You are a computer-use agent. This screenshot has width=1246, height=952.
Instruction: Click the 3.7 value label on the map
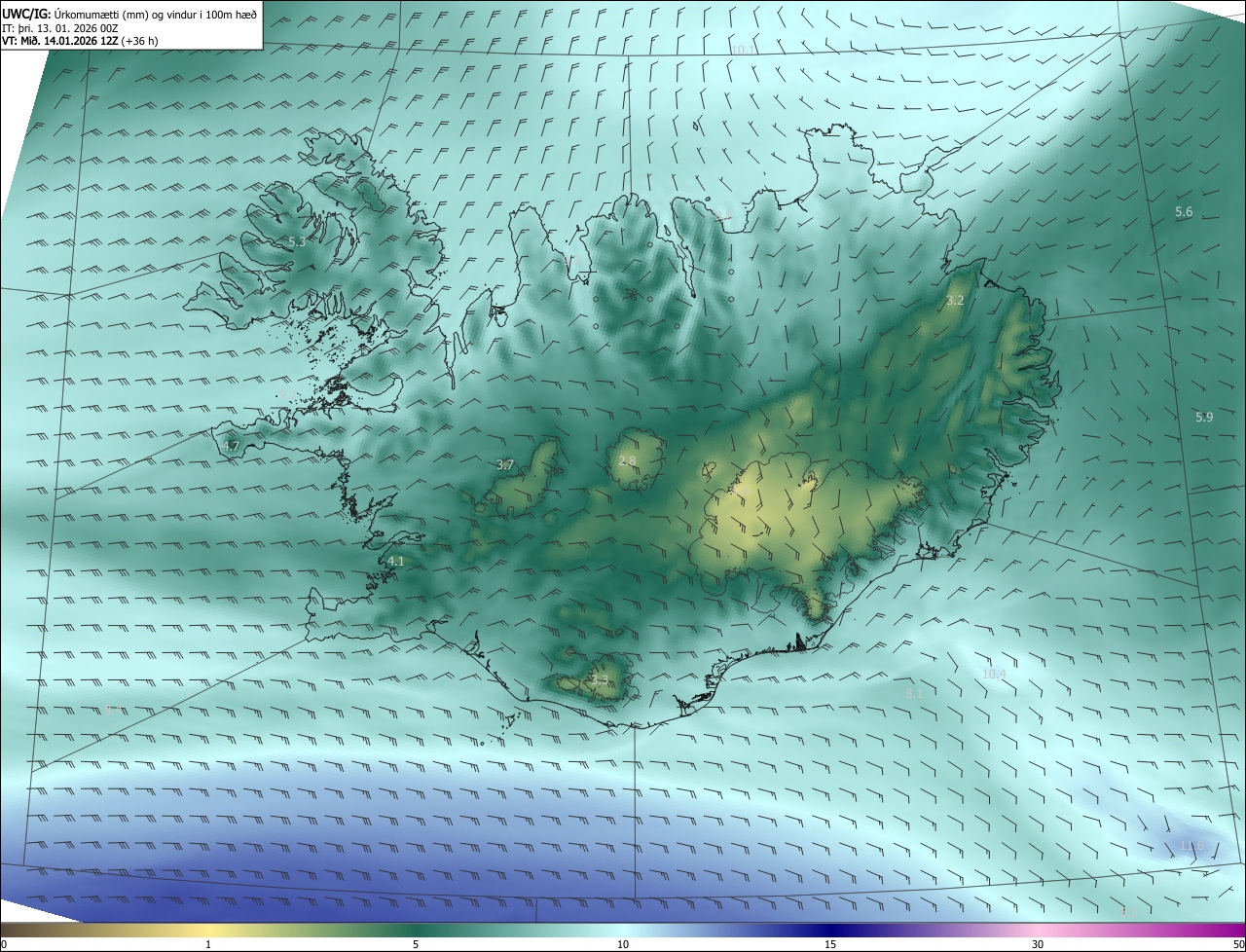click(504, 465)
